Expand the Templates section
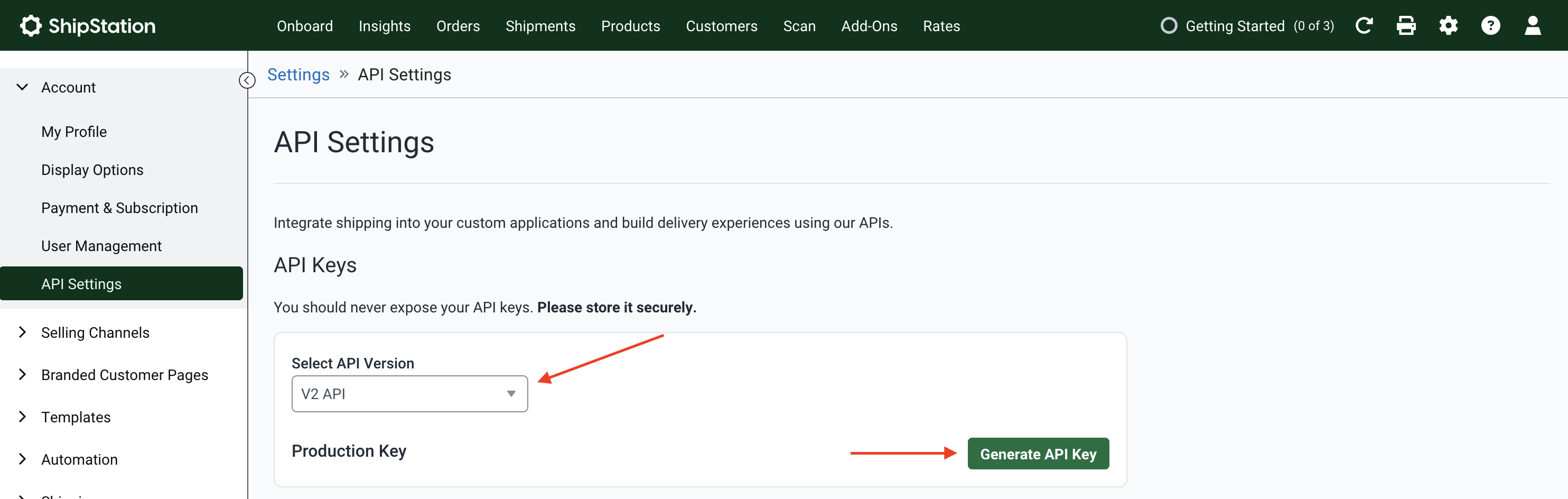The width and height of the screenshot is (1568, 499). pyautogui.click(x=76, y=417)
